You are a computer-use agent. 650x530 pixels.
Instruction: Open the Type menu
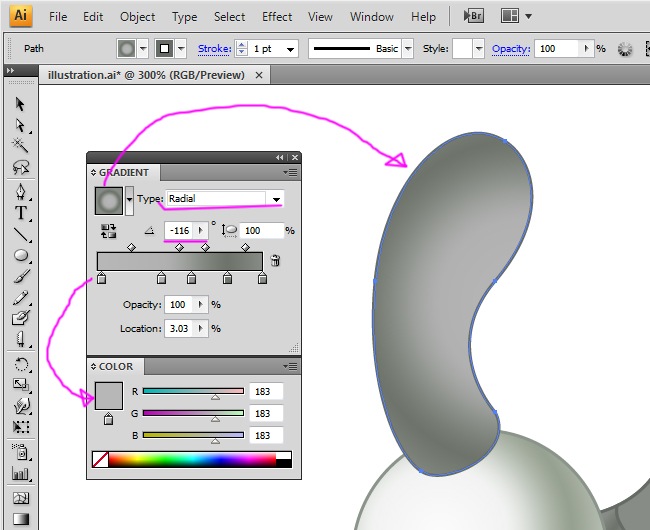(184, 17)
